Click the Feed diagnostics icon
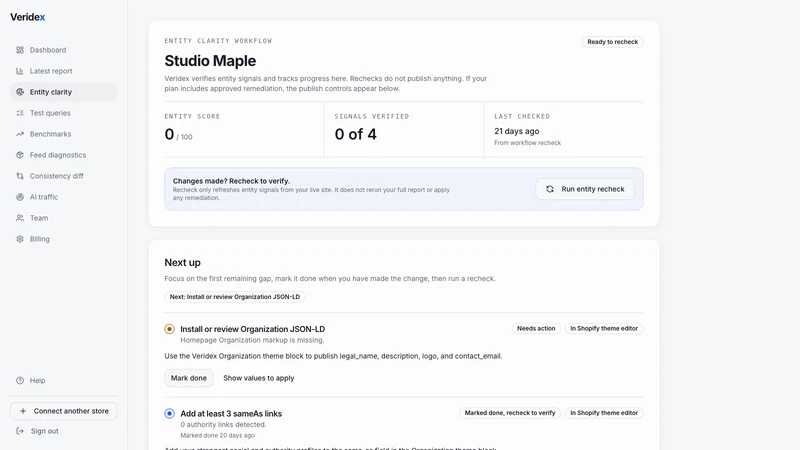 coord(20,155)
